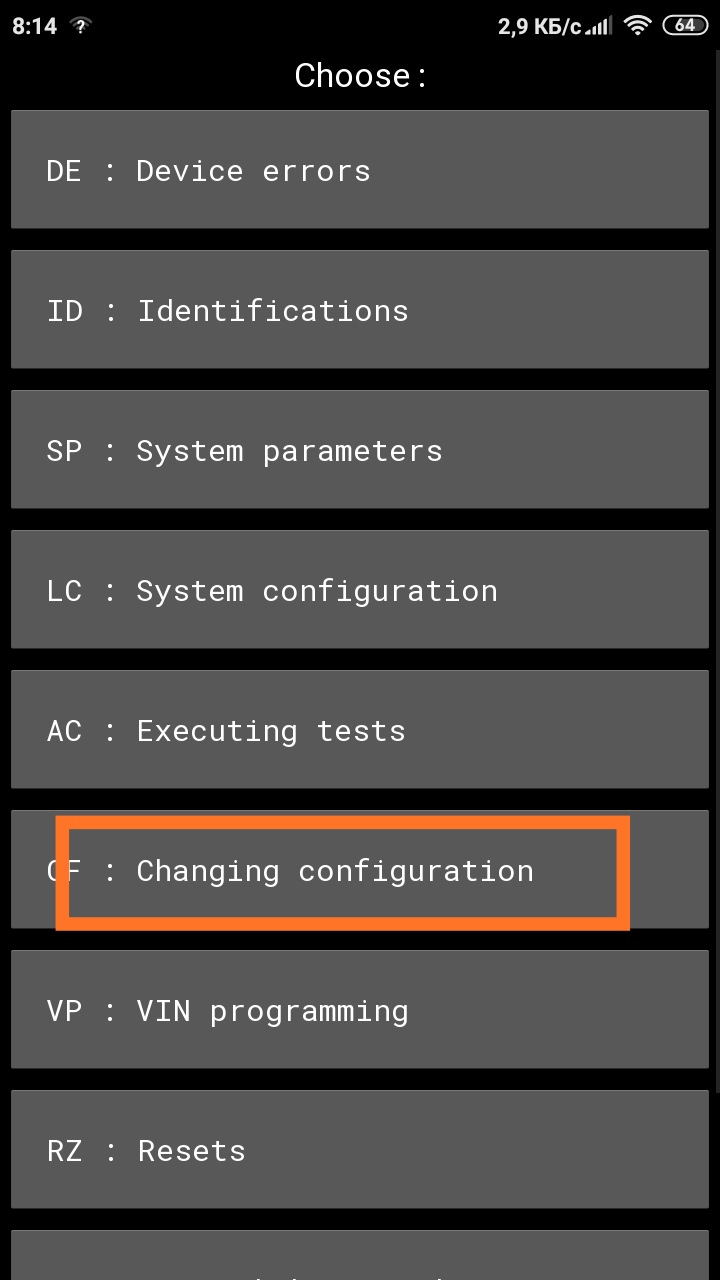
Task: Tap the partially visible bottom list item
Action: [360, 1257]
